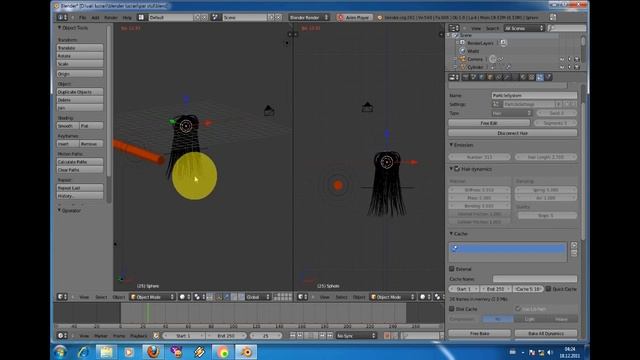Click the timeline editor type icon
The image size is (640, 360).
point(62,336)
